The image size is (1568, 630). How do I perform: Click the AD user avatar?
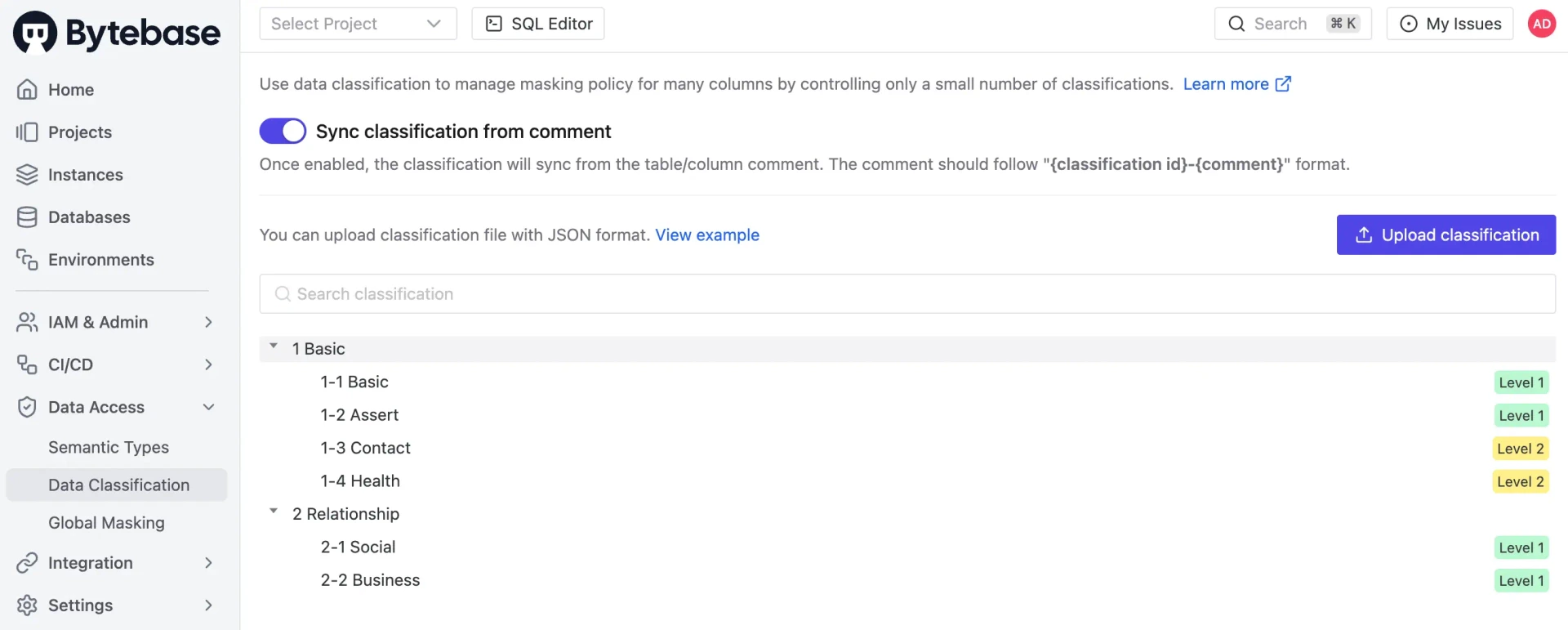click(x=1542, y=24)
